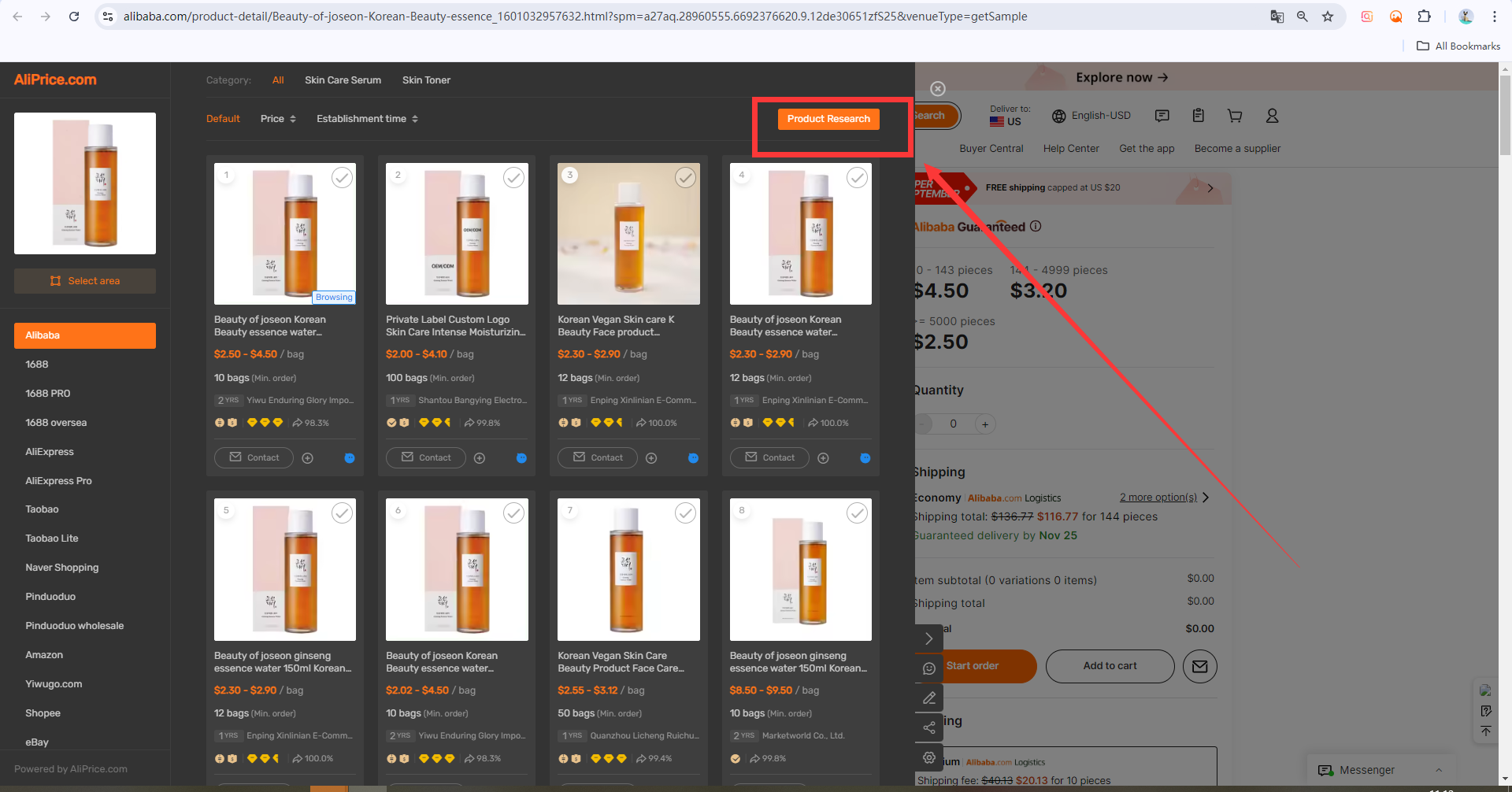This screenshot has width=1512, height=792.
Task: Open Deliver to US selector
Action: [x=1010, y=116]
